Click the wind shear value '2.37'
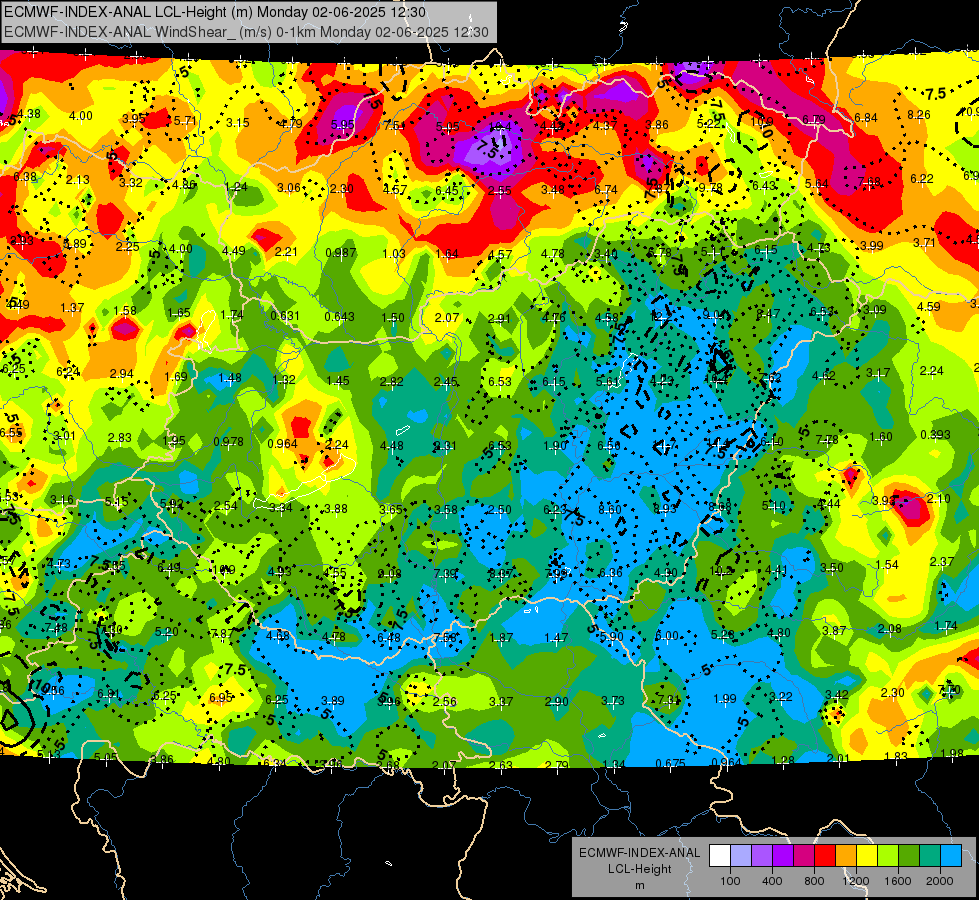This screenshot has width=979, height=900. coord(942,561)
